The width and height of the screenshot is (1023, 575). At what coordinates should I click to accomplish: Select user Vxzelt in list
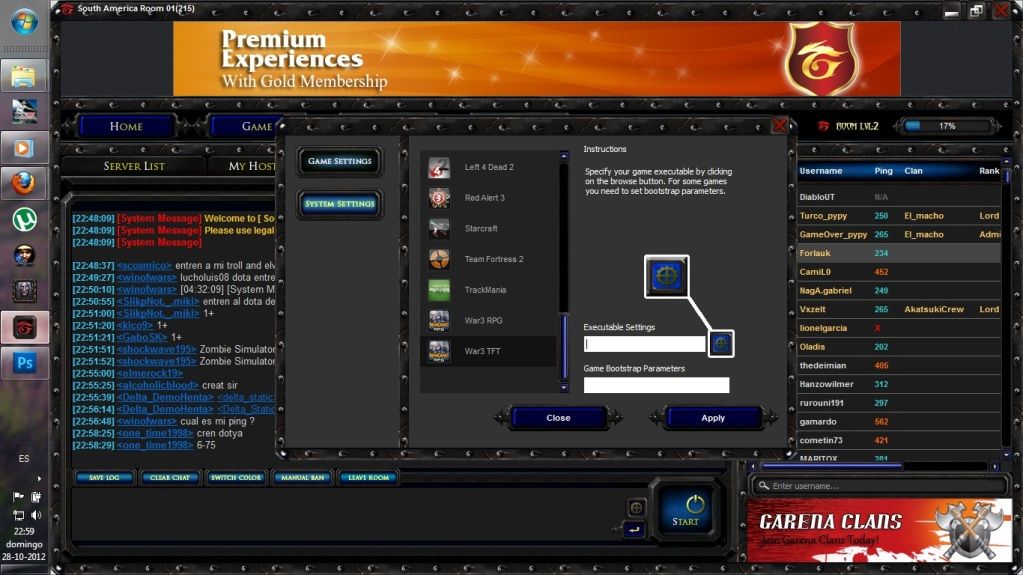coord(899,309)
